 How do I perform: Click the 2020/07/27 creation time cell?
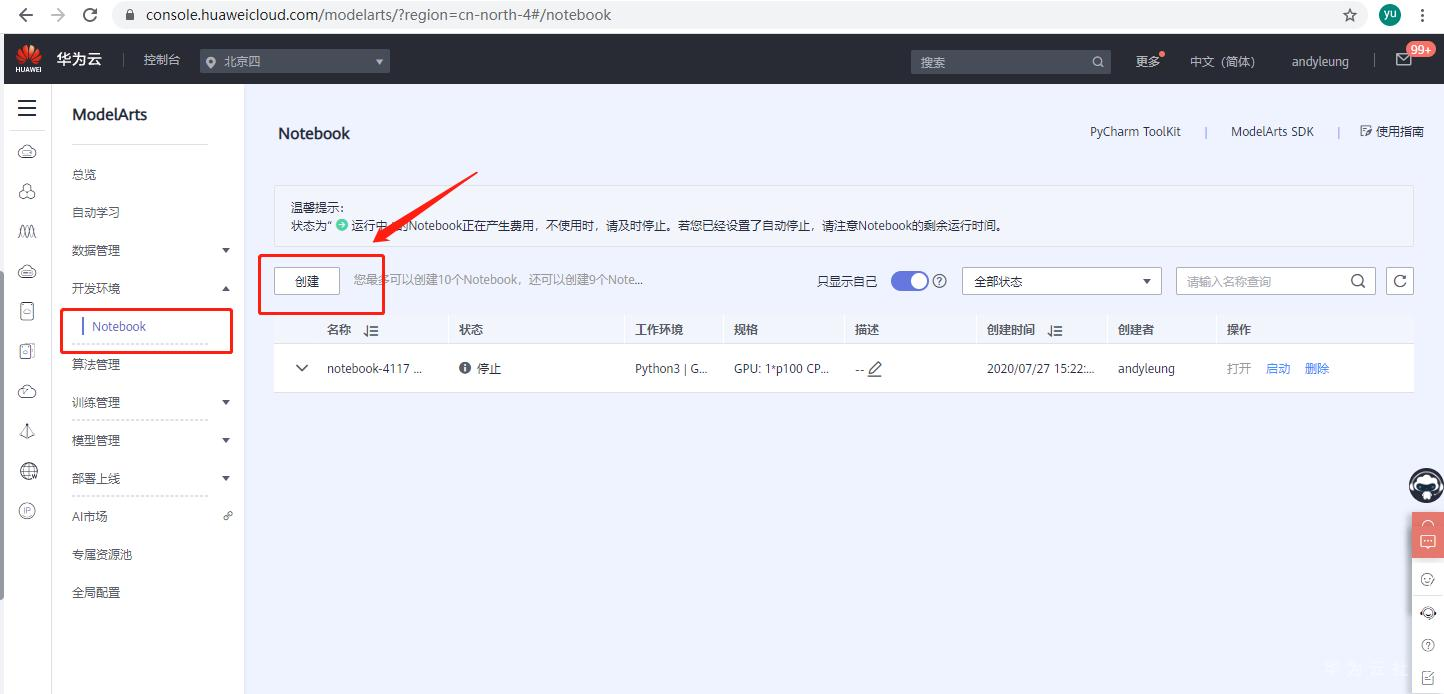pyautogui.click(x=1038, y=368)
